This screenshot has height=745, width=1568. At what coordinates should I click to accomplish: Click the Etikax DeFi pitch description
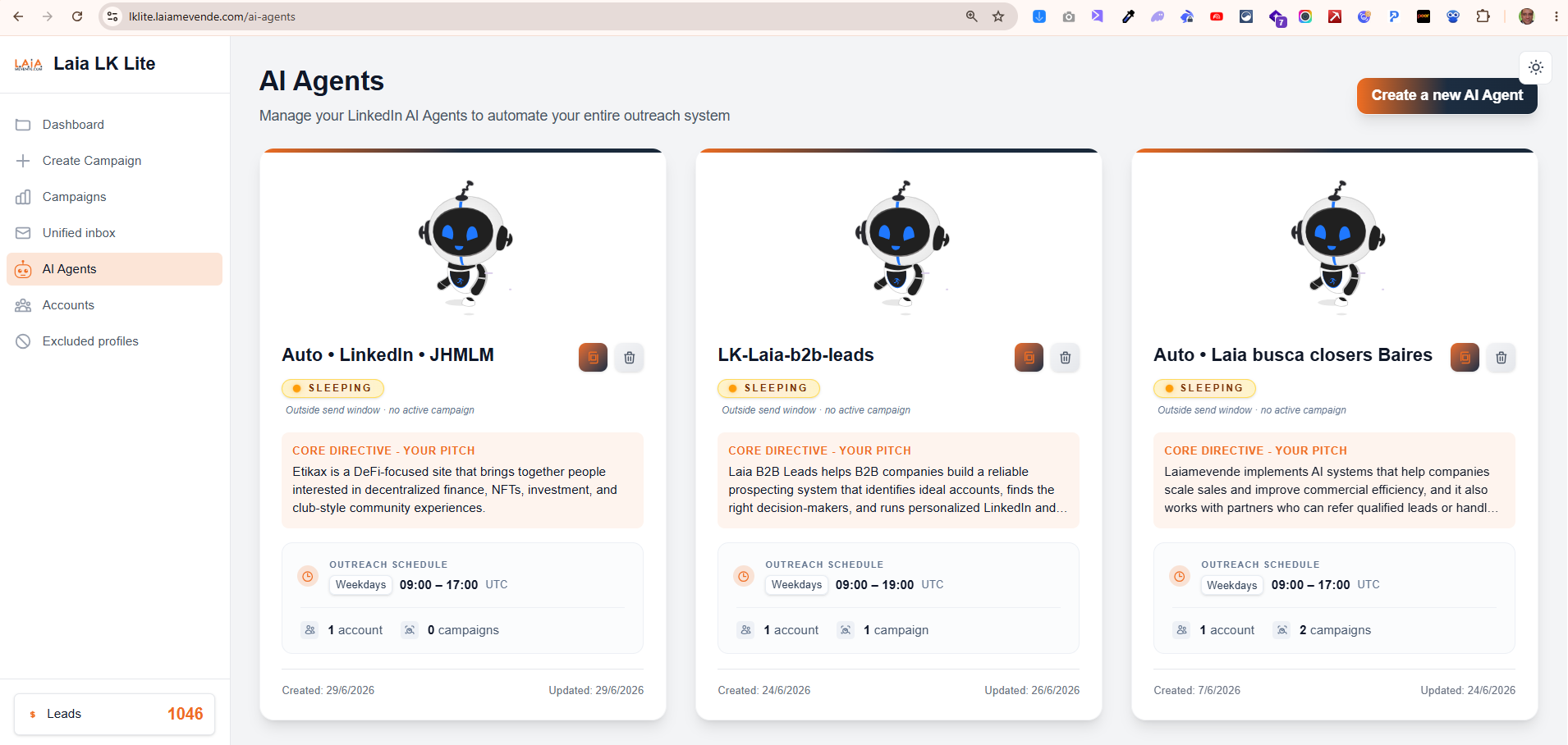coord(455,490)
